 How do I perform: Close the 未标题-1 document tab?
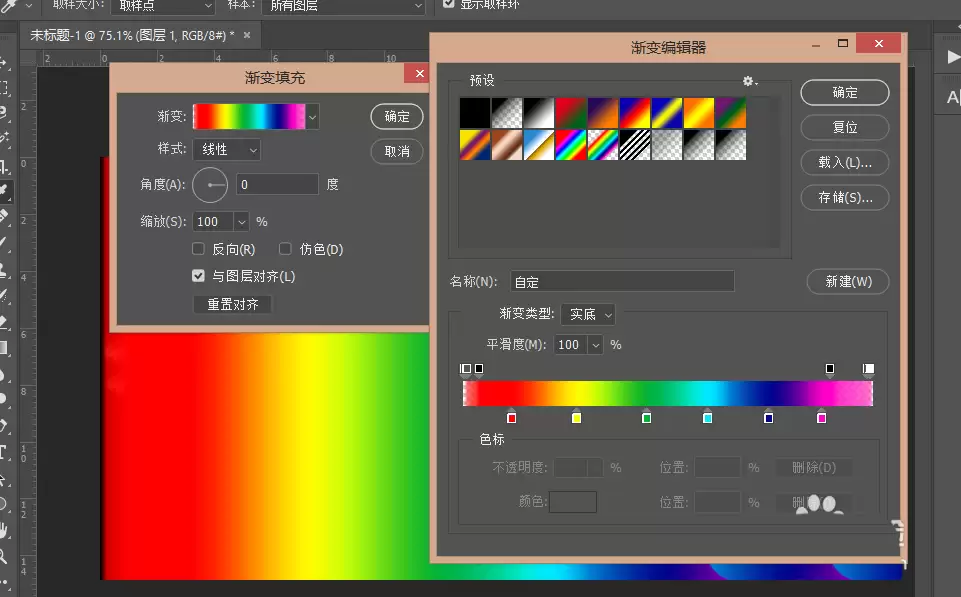coord(247,36)
